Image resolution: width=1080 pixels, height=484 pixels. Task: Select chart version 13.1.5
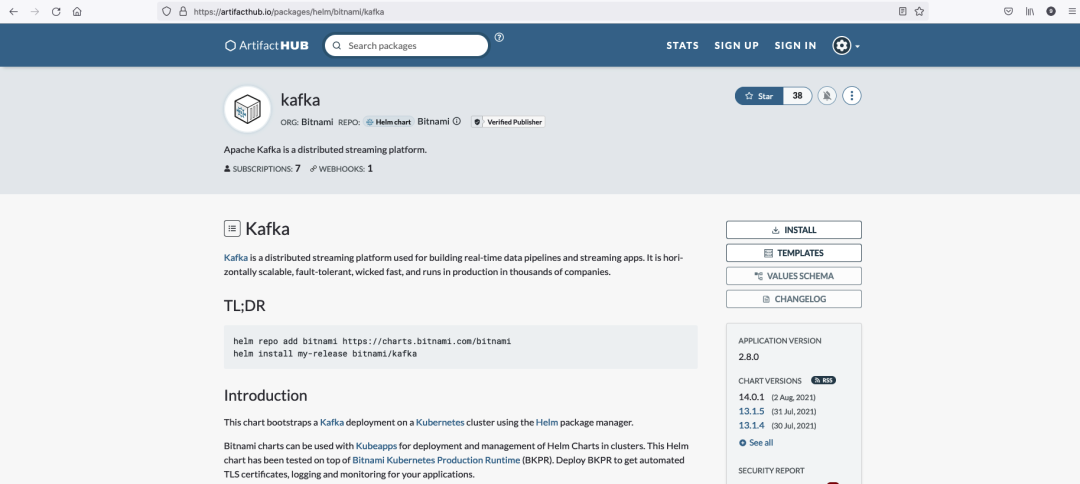(x=751, y=411)
